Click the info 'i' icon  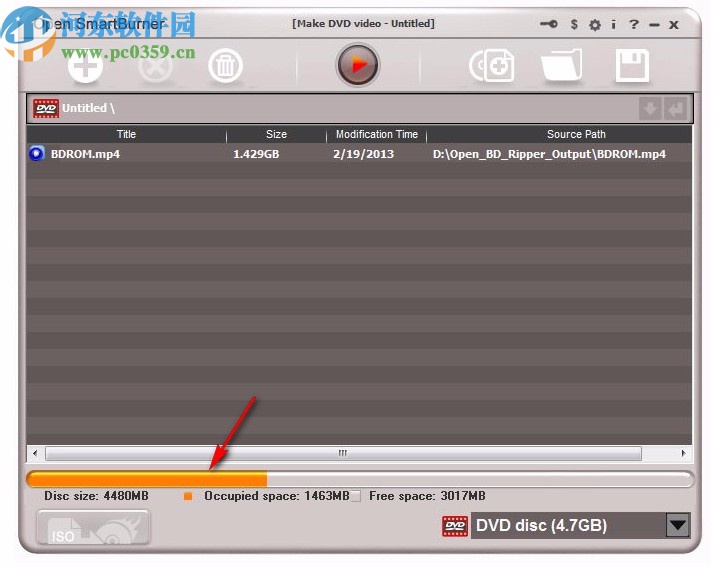(x=613, y=24)
